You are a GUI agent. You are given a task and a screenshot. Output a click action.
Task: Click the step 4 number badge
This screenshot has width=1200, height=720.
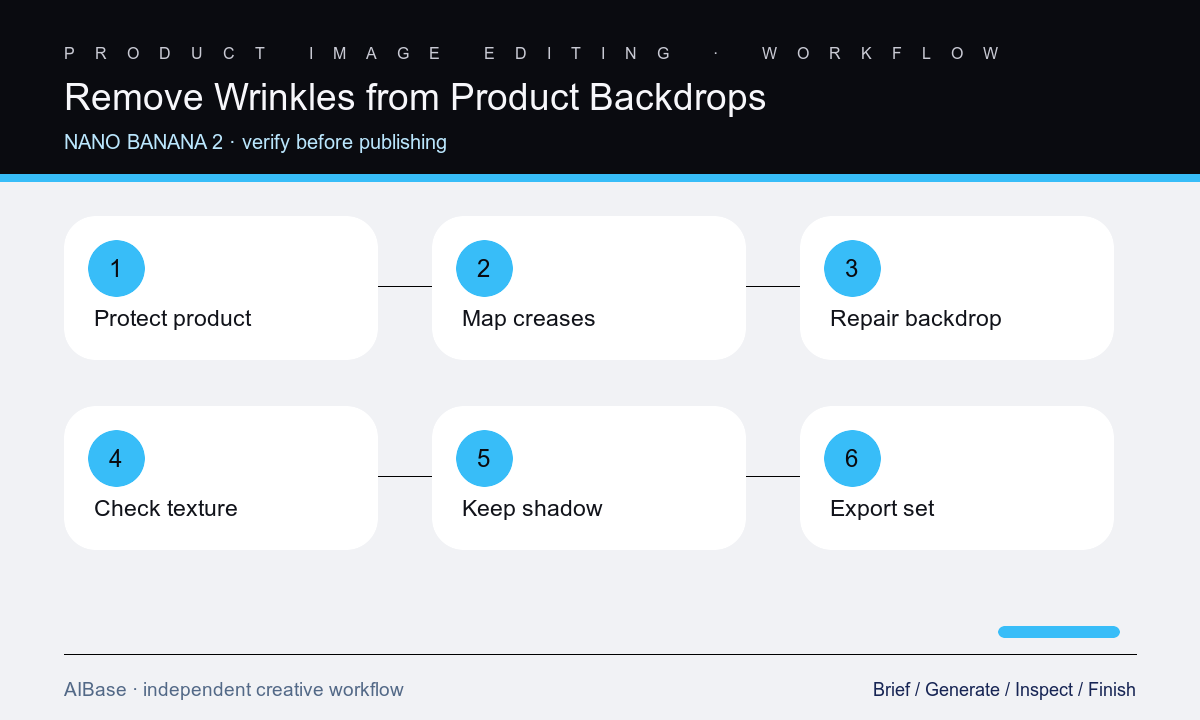[116, 458]
